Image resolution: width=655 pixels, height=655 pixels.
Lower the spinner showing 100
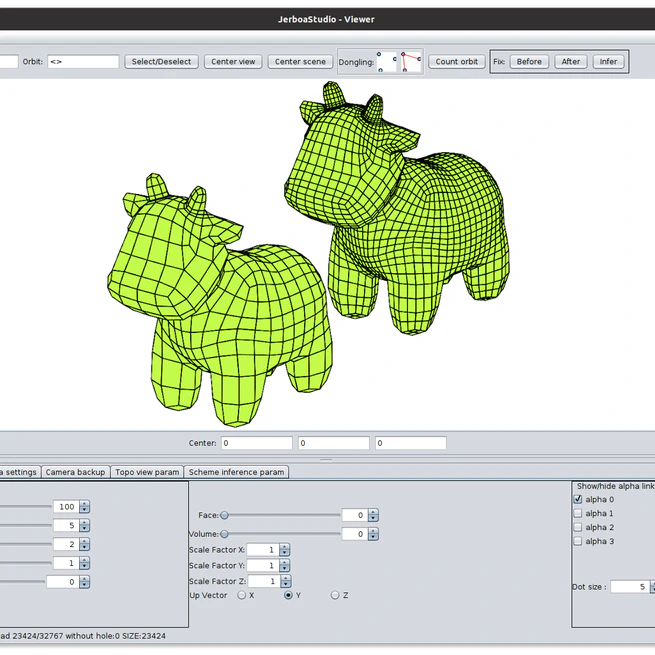(x=84, y=510)
